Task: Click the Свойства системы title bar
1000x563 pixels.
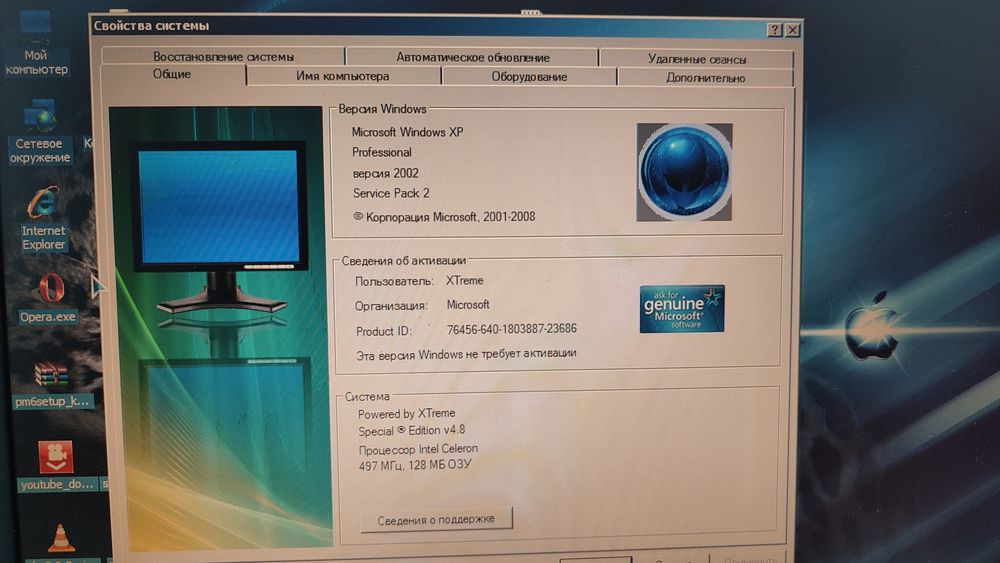Action: click(427, 26)
